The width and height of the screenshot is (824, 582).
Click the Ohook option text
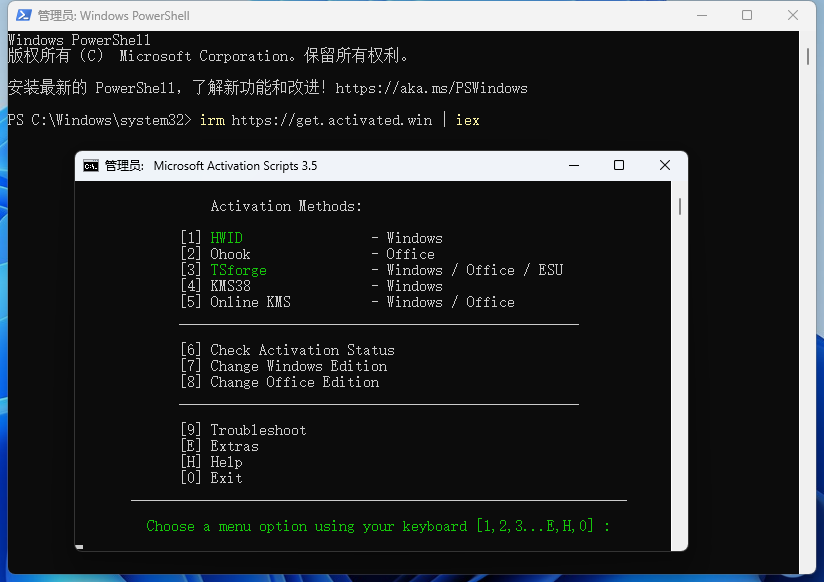[230, 254]
